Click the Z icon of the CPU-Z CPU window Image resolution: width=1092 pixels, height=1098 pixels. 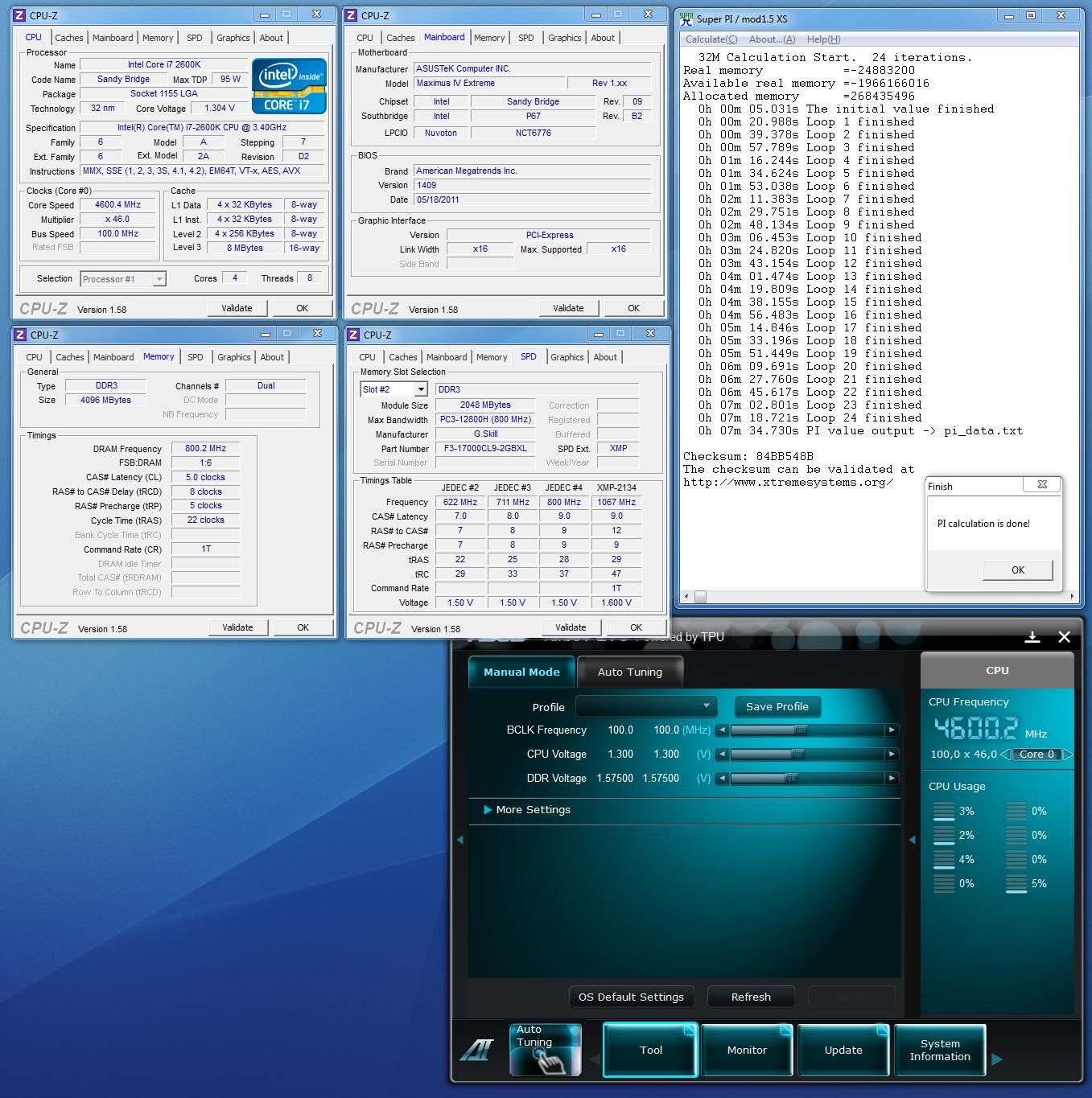pyautogui.click(x=19, y=15)
